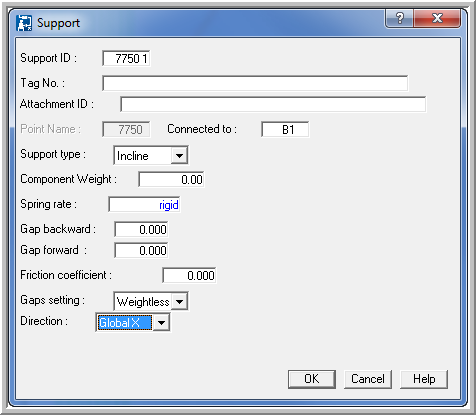Close the Support dialog window
This screenshot has height=415, width=476.
pos(437,18)
